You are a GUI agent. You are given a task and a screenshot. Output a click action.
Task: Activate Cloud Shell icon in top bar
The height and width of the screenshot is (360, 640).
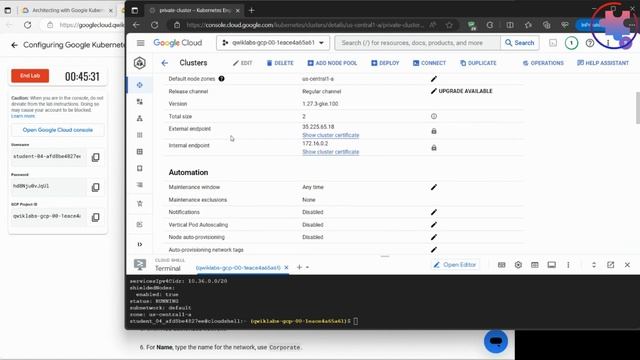(553, 43)
